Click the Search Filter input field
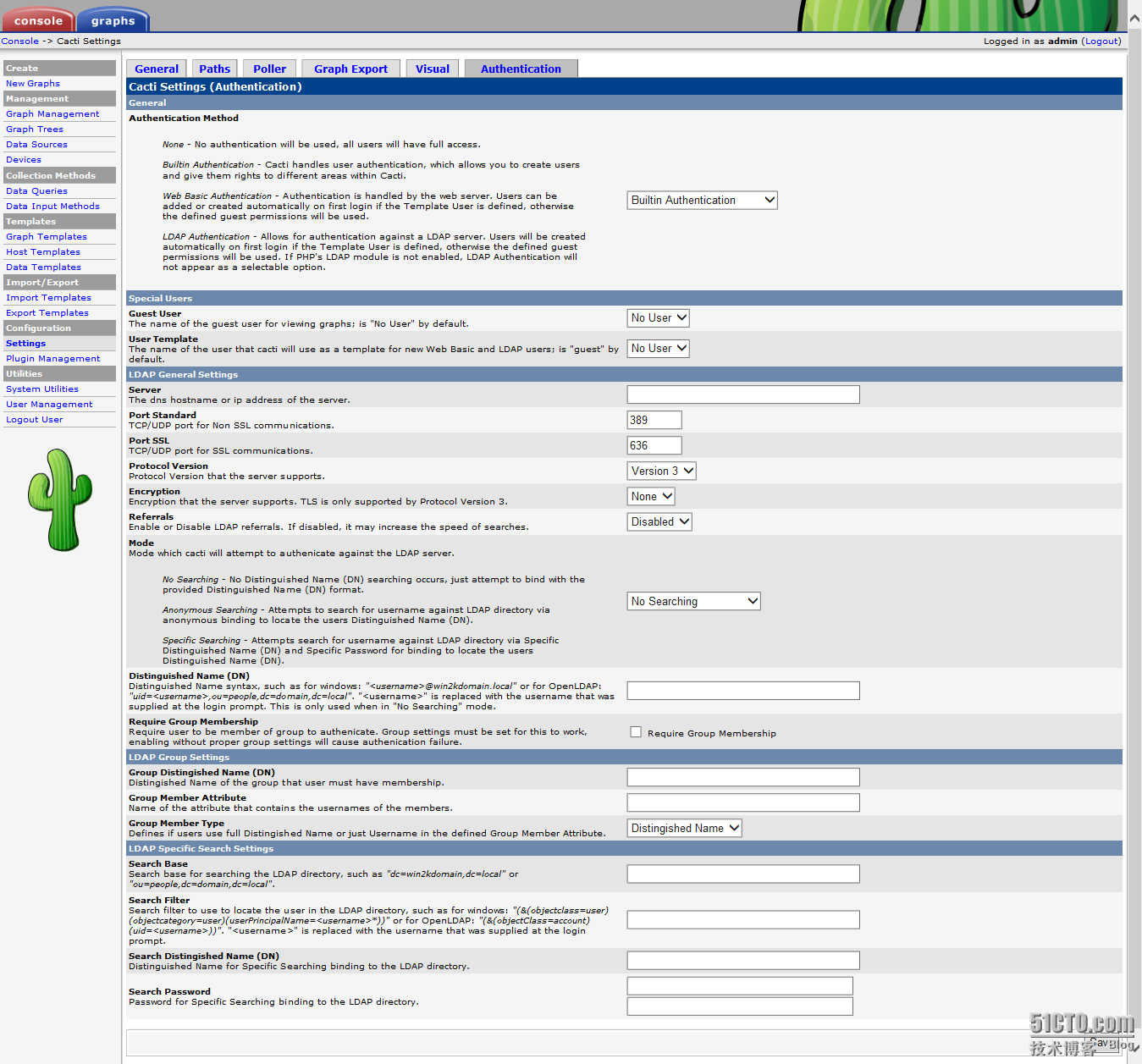Viewport: 1142px width, 1064px height. tap(743, 919)
